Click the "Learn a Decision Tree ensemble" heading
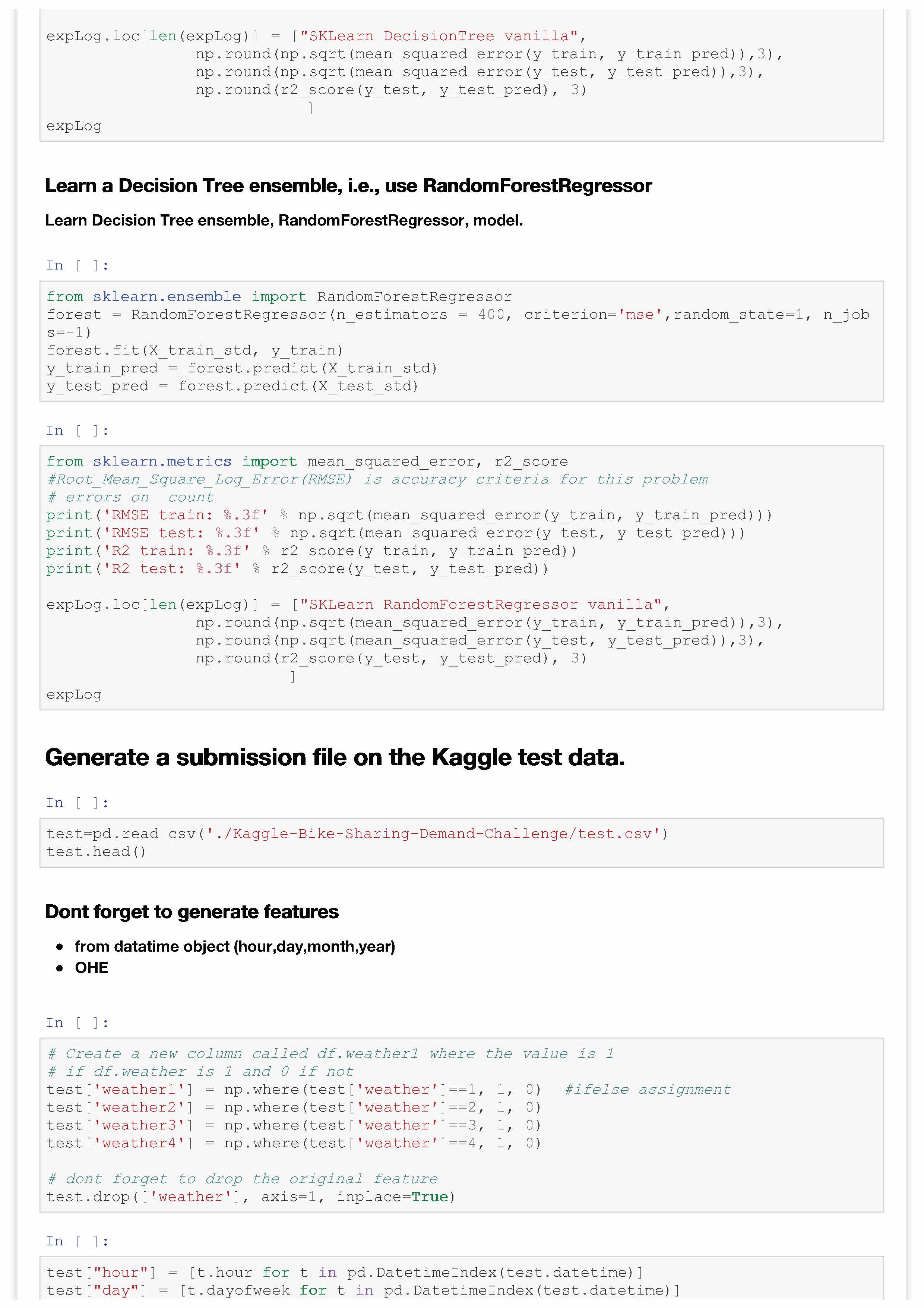Viewport: 924px width, 1308px height. pos(348,186)
